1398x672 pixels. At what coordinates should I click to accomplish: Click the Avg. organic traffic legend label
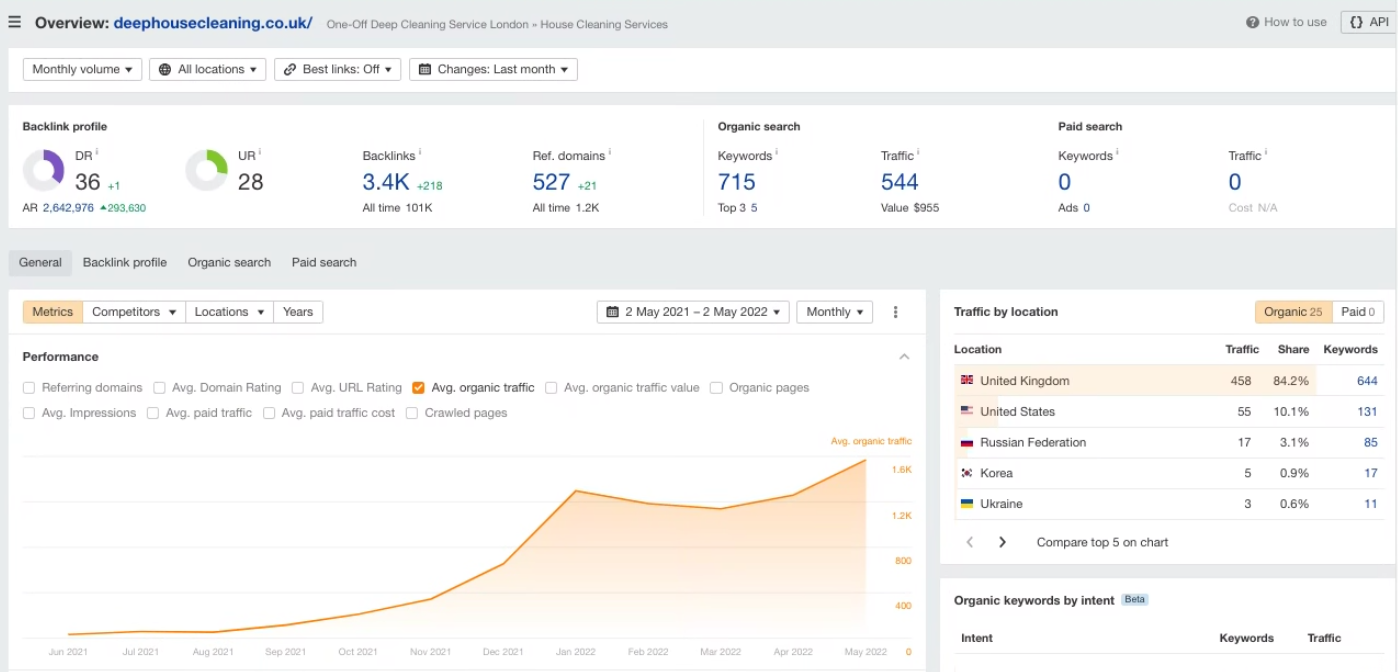871,441
